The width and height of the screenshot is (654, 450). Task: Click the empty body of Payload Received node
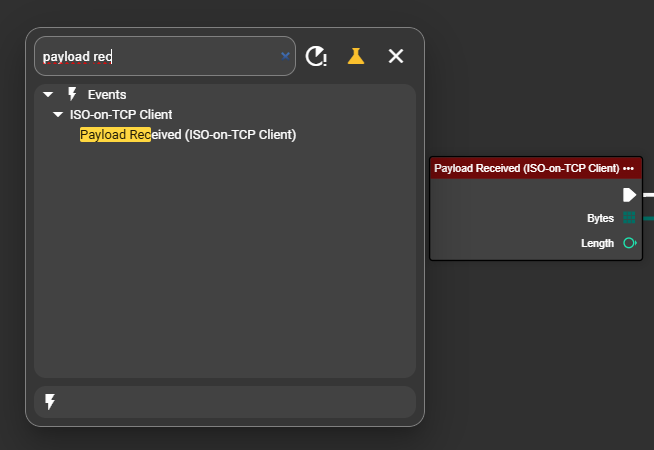(500, 220)
